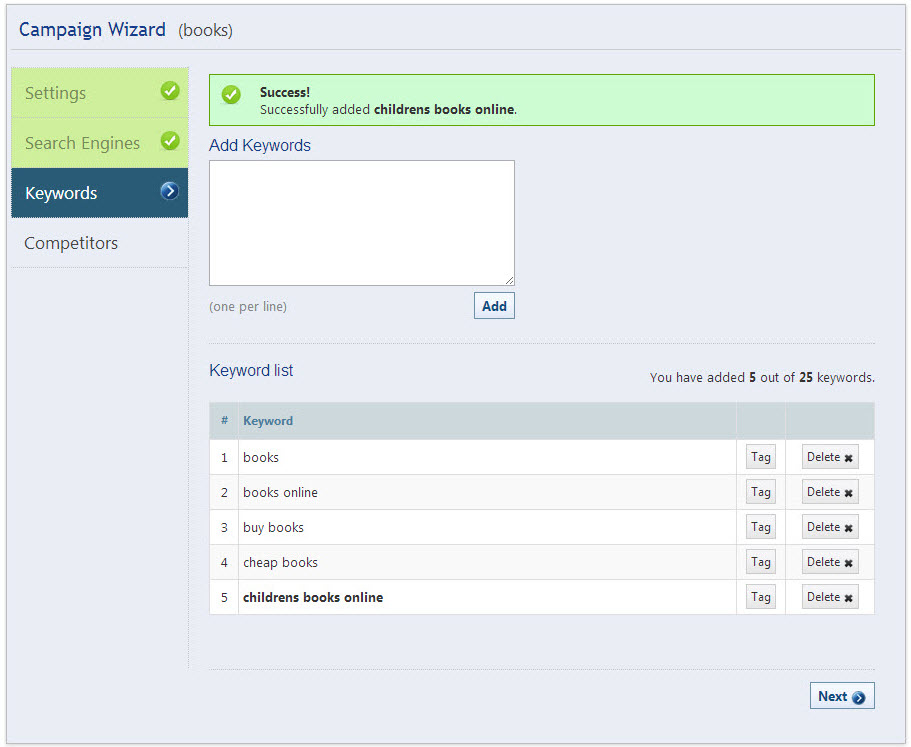
Task: Delete the 'cheap books' keyword
Action: (830, 562)
